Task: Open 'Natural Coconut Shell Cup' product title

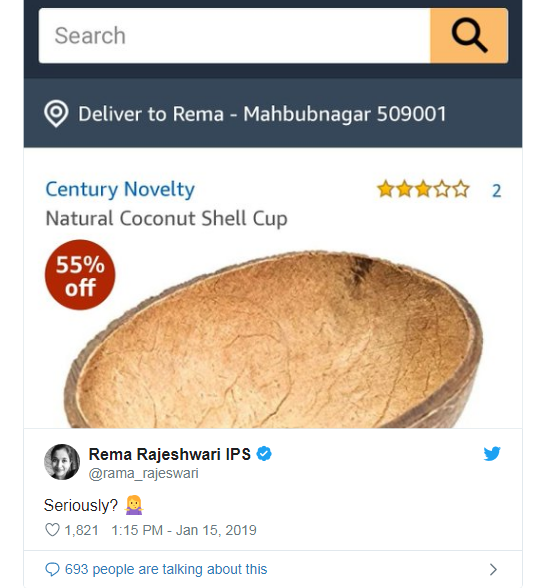Action: coord(167,218)
